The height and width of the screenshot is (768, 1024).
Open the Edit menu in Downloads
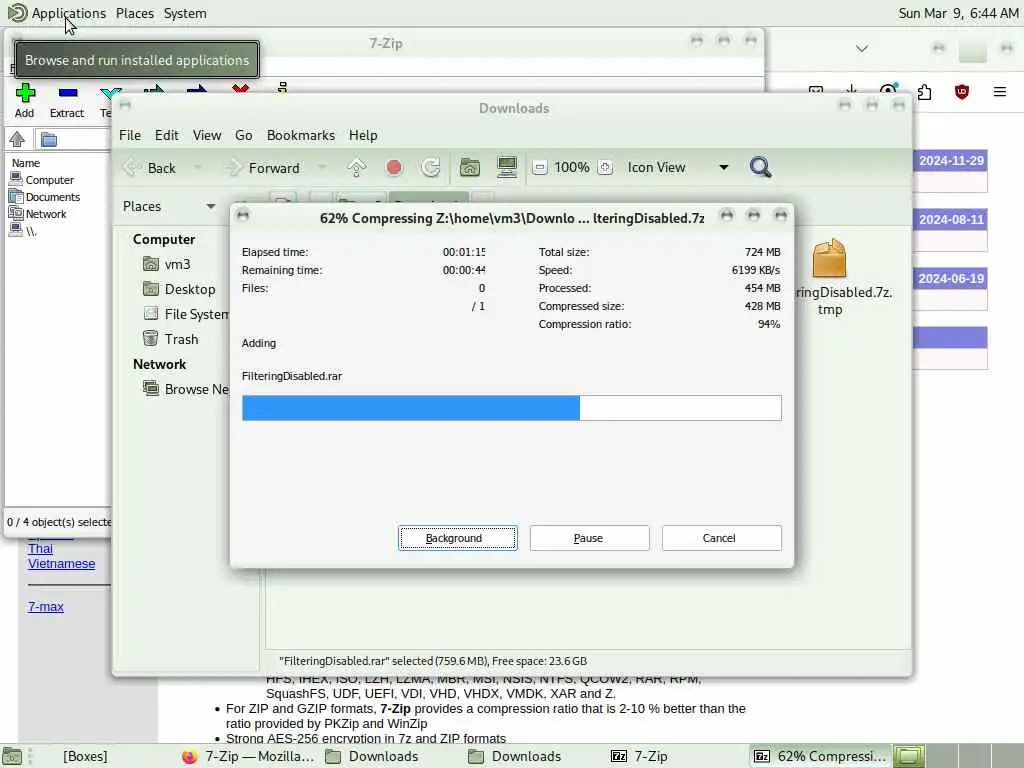167,135
